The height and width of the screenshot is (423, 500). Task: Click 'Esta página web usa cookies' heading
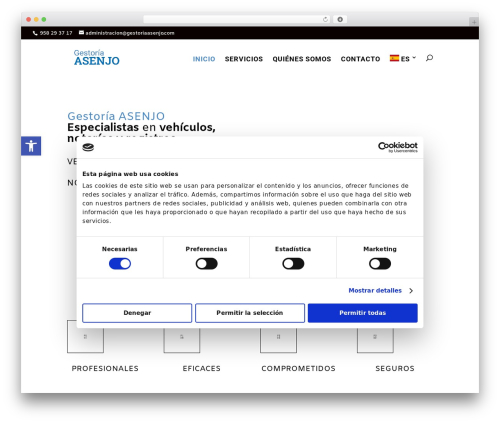pyautogui.click(x=130, y=174)
